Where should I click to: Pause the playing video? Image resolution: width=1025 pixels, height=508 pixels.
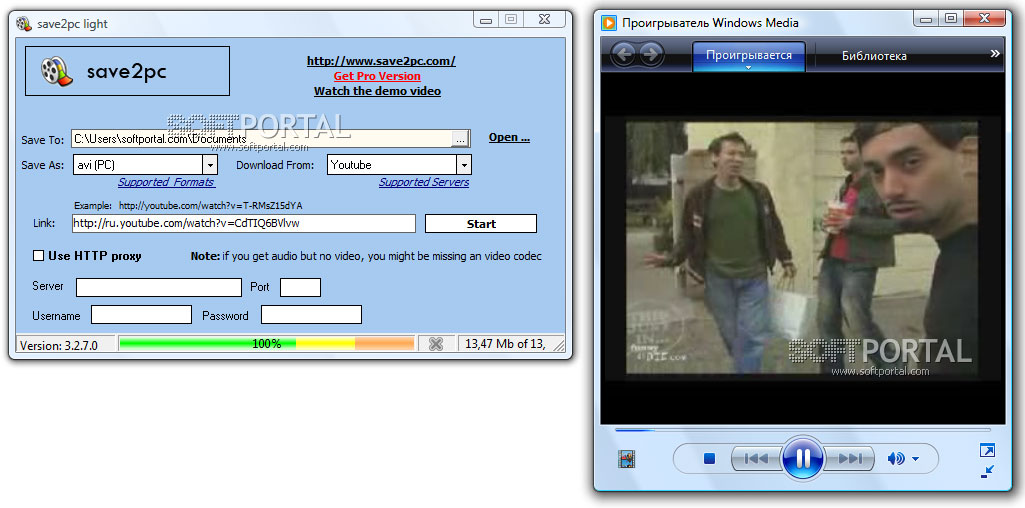click(803, 458)
